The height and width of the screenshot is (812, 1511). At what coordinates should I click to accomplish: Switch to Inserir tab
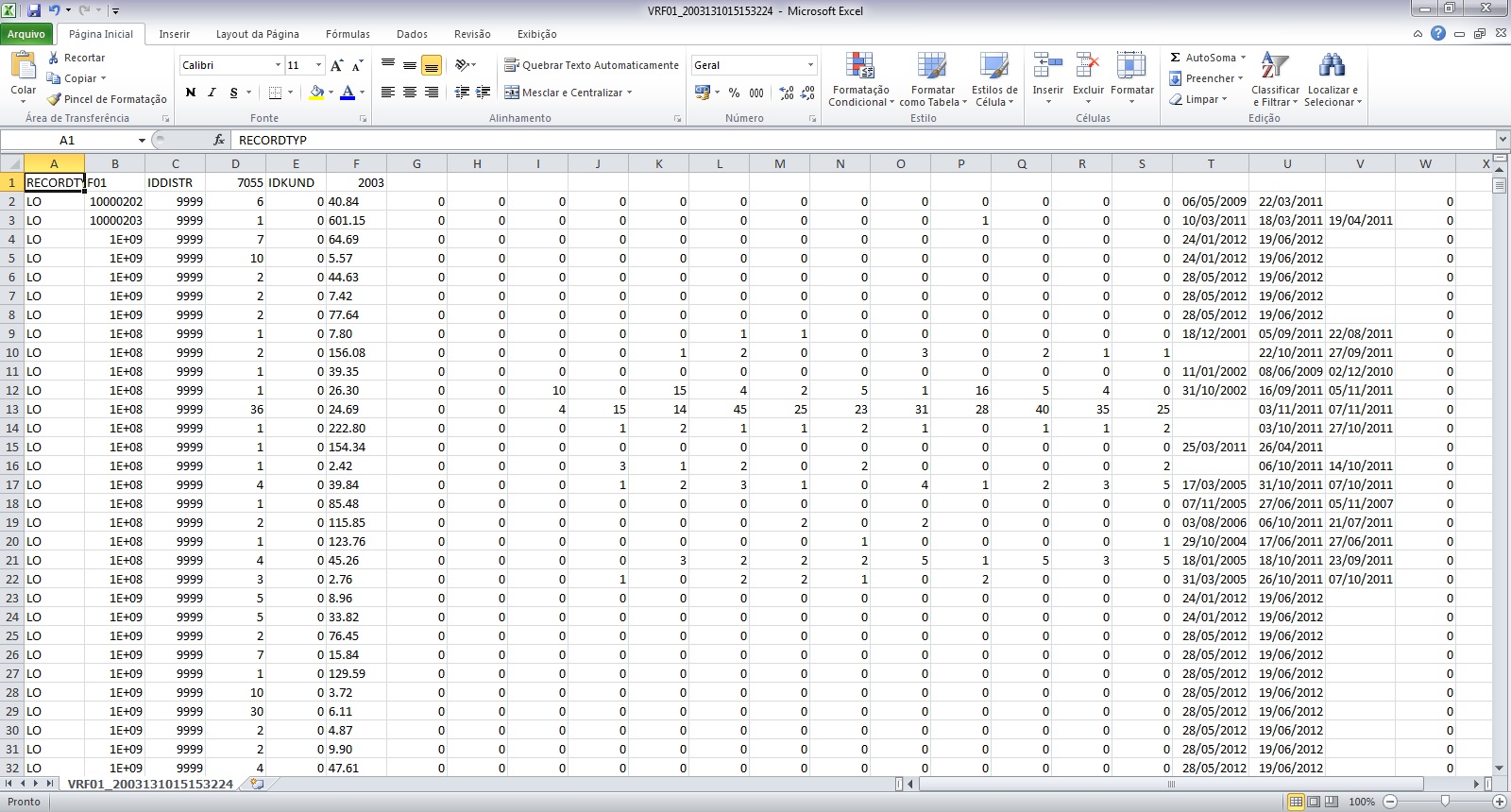tap(174, 34)
